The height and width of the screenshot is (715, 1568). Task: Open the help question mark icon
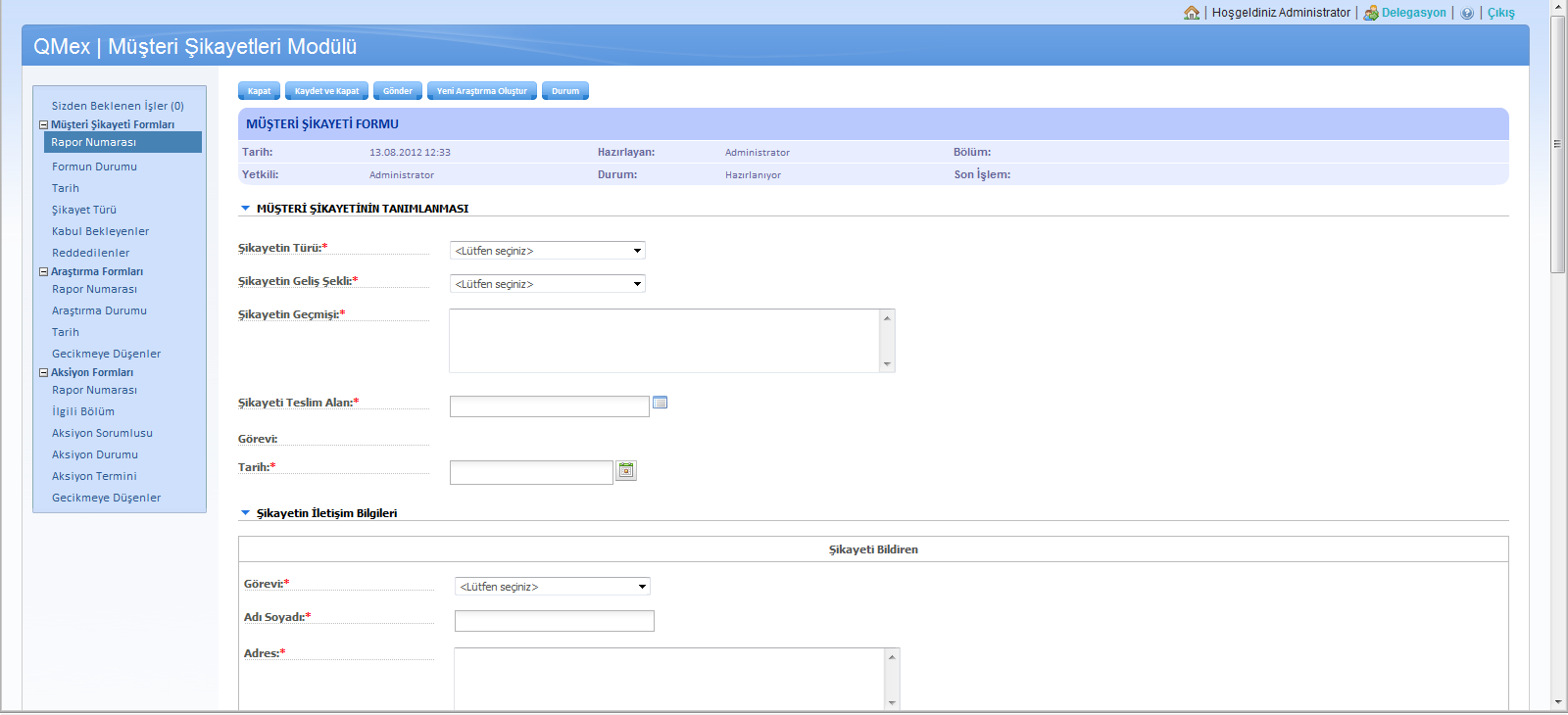tap(1467, 13)
